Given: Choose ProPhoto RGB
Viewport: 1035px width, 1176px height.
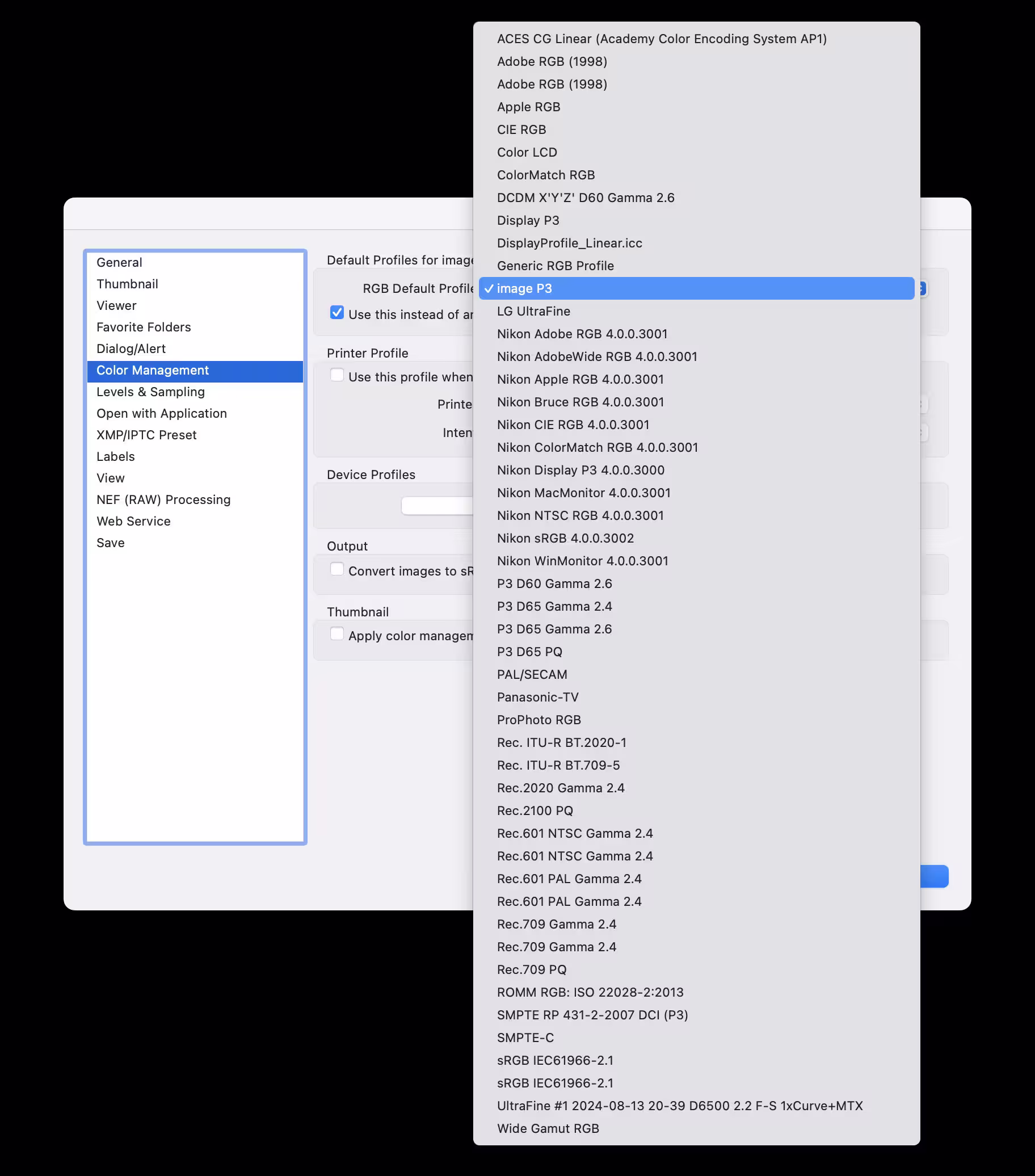Looking at the screenshot, I should [696, 720].
